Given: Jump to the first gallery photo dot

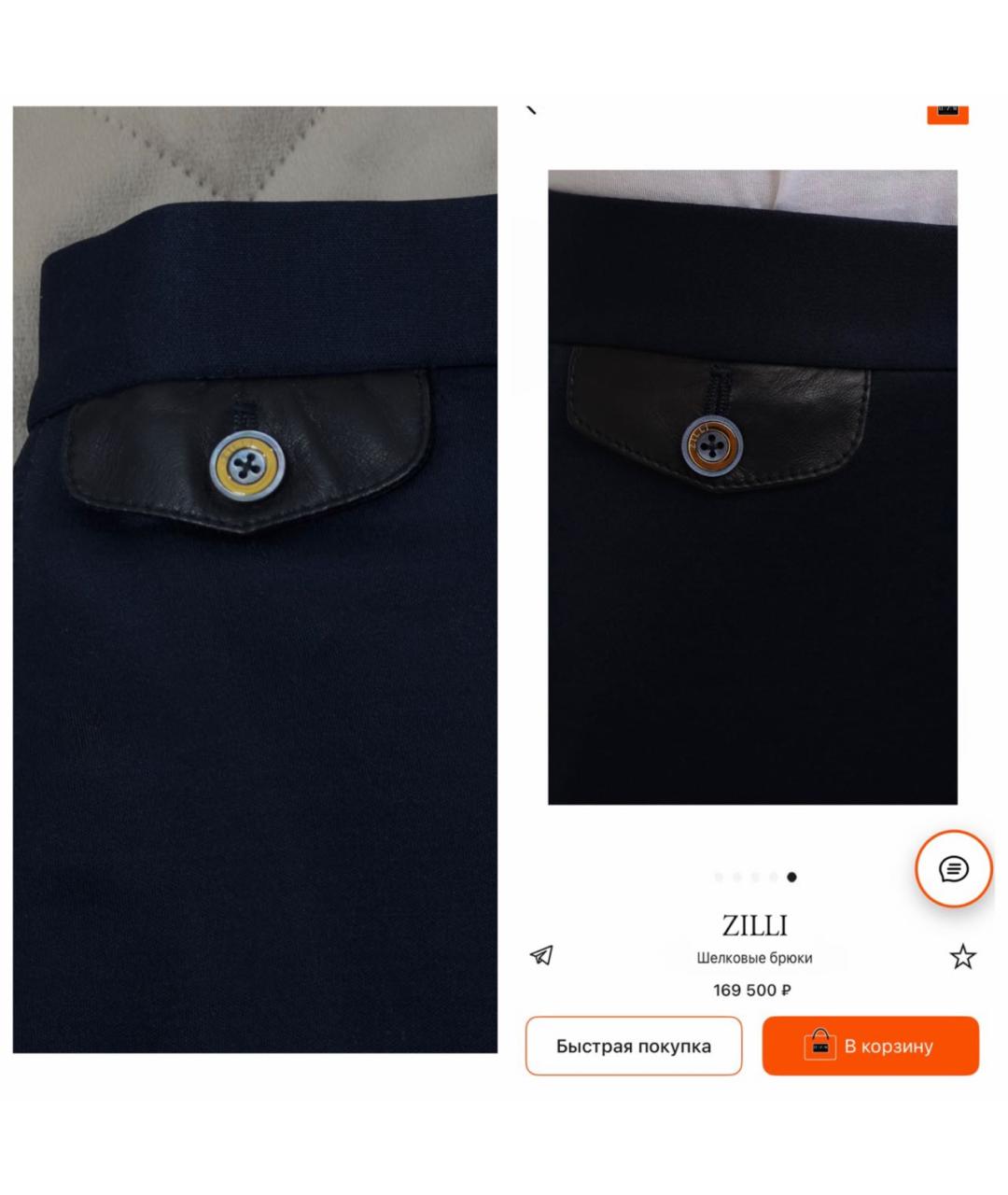Looking at the screenshot, I should click(719, 877).
